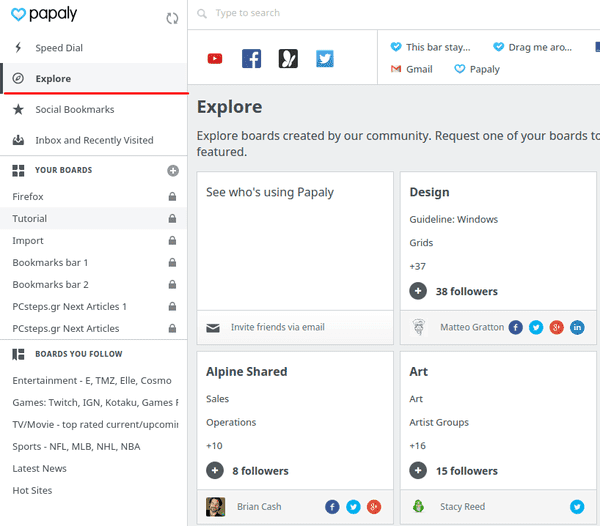Click the Speed Dial lightning icon
Viewport: 600px width, 526px height.
[18, 47]
